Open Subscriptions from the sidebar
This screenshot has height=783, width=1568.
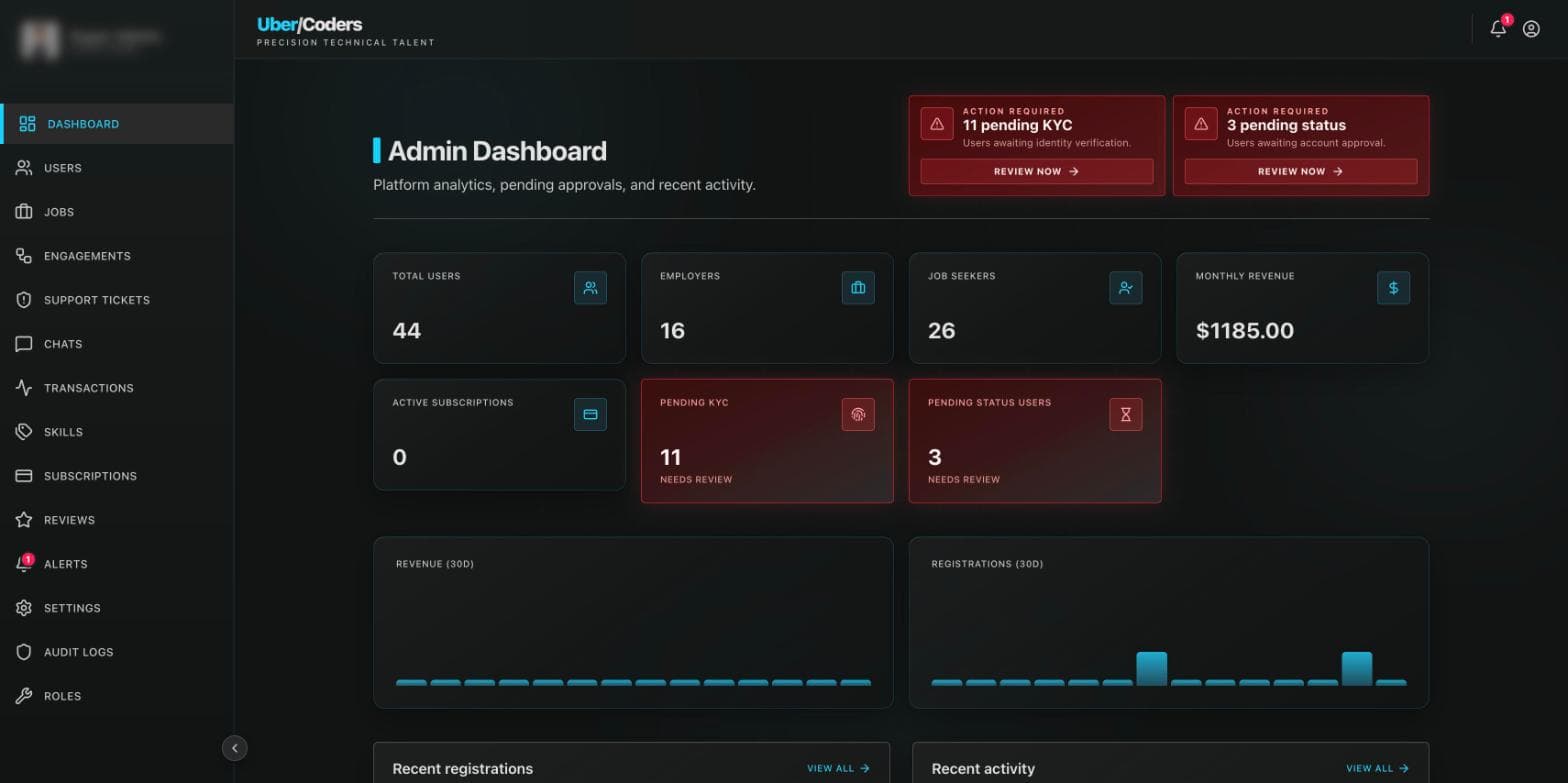[117, 476]
